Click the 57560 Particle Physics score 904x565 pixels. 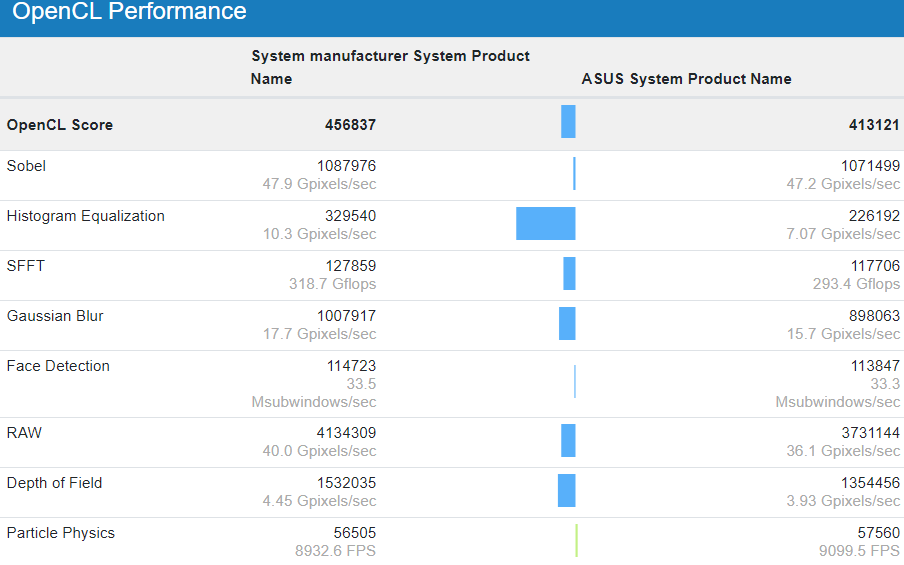(x=879, y=533)
